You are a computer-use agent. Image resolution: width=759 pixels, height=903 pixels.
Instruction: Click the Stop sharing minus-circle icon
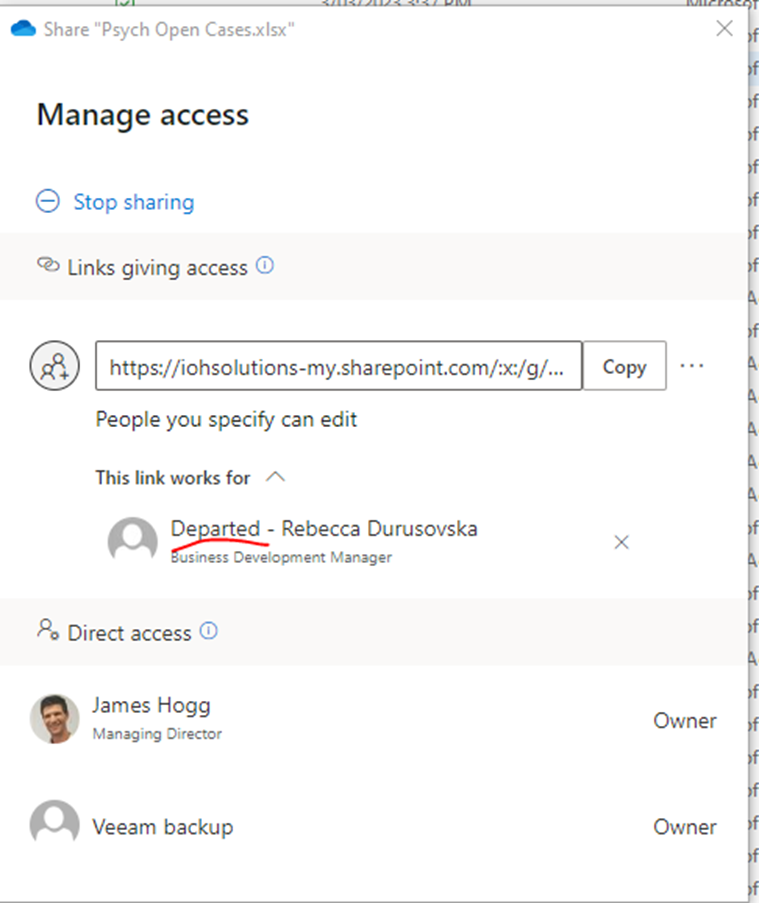(x=48, y=202)
